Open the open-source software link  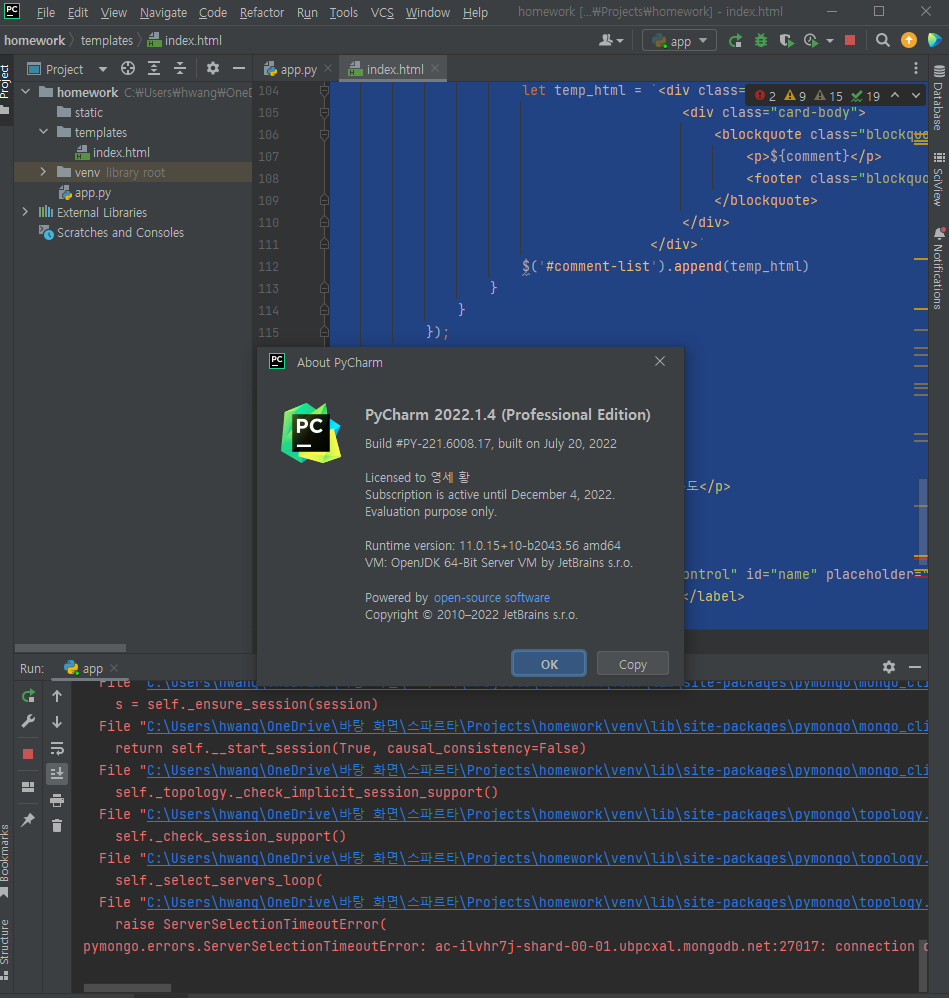[491, 598]
